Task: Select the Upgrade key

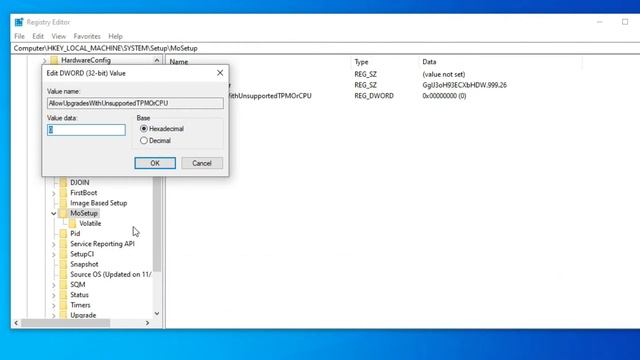Action: pyautogui.click(x=83, y=315)
